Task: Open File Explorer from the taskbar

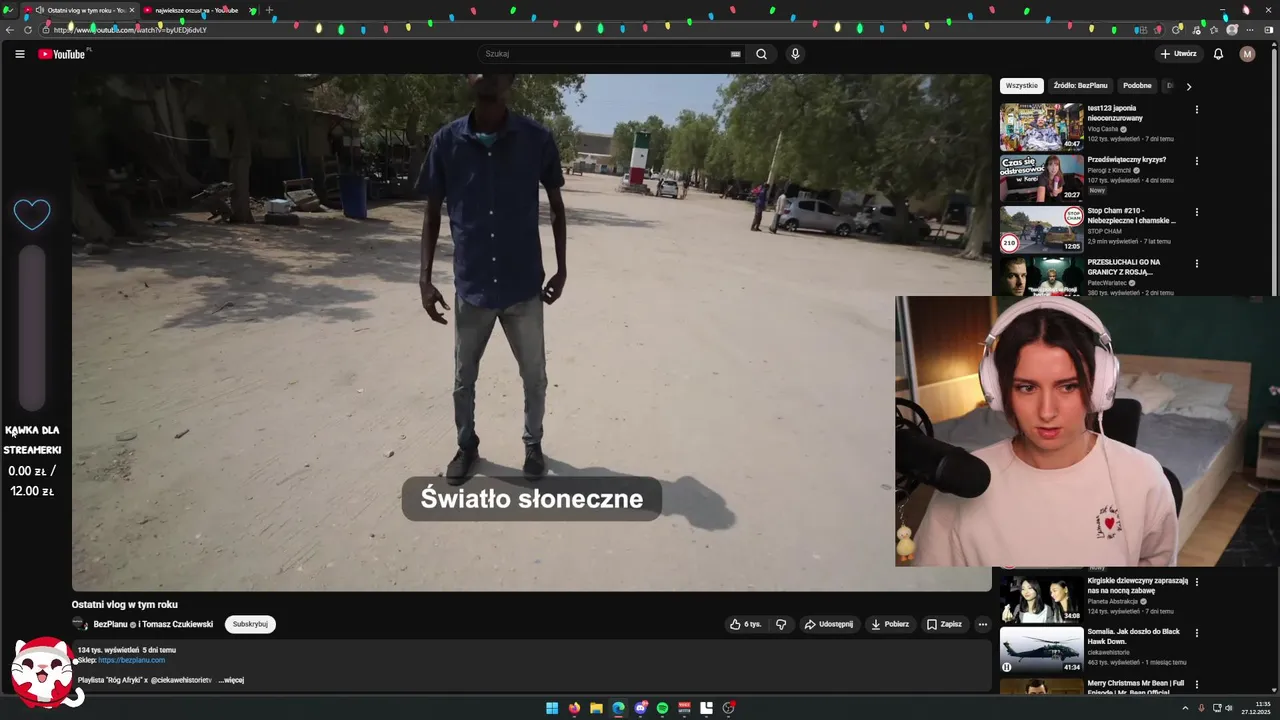Action: [596, 708]
